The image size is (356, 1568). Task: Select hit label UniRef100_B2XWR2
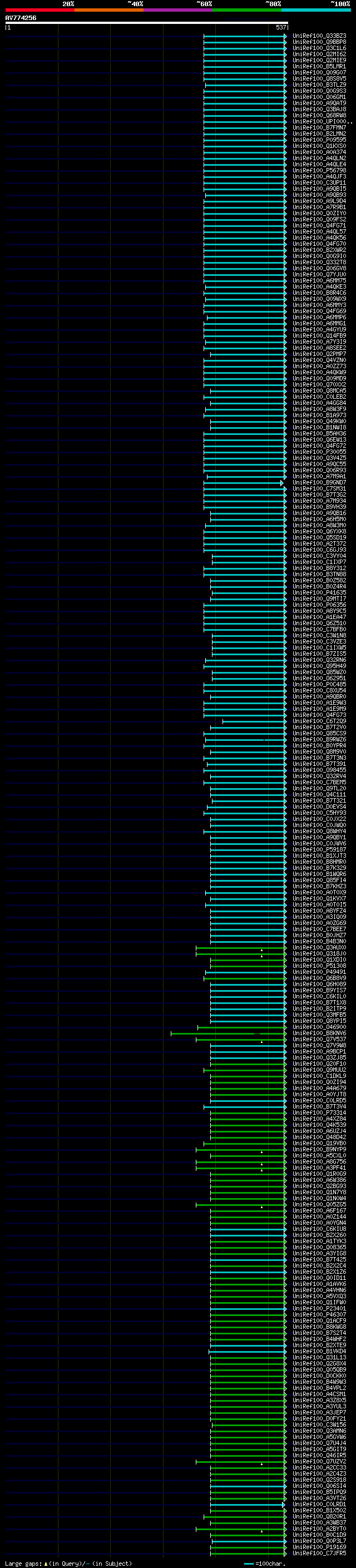(x=319, y=250)
